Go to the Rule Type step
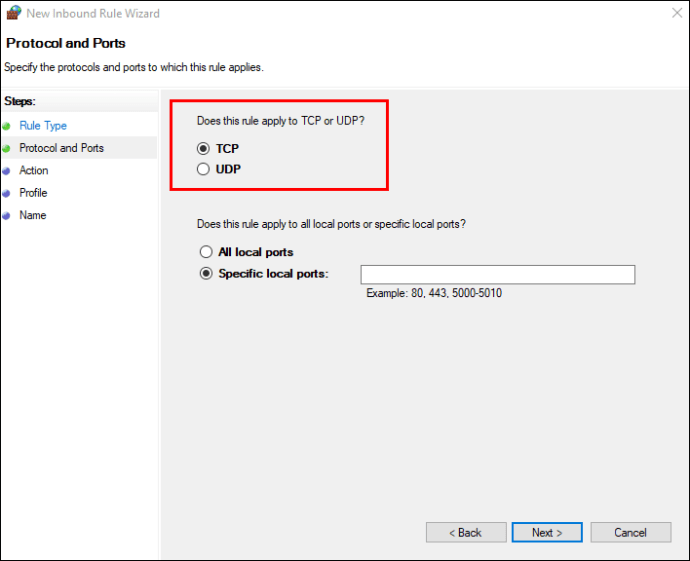The height and width of the screenshot is (561, 690). pos(43,126)
